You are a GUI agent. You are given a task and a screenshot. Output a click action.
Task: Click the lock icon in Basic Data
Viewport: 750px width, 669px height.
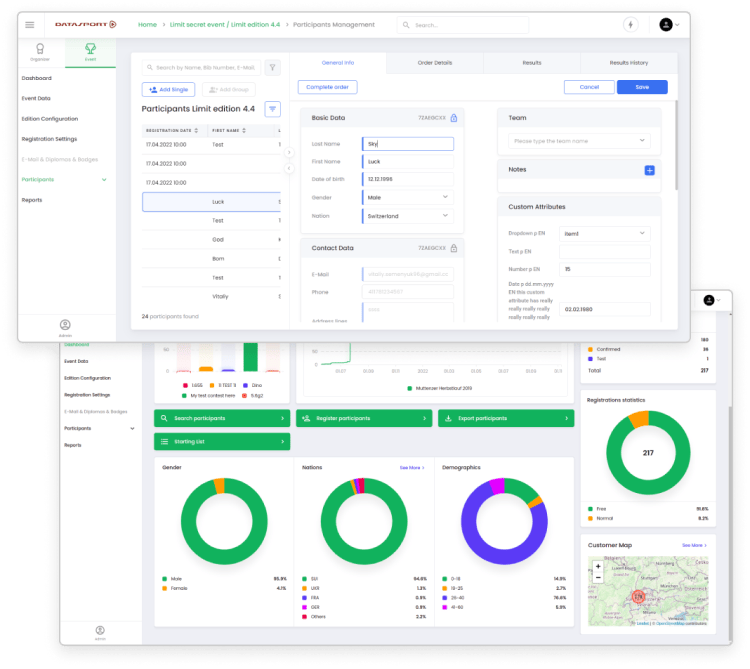click(x=454, y=118)
